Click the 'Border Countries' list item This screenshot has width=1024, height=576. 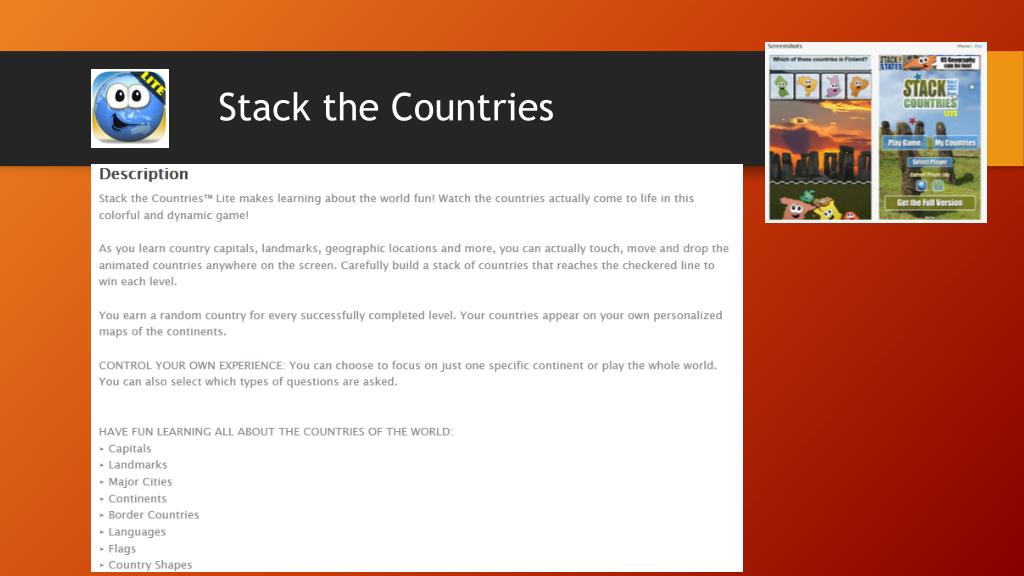153,515
